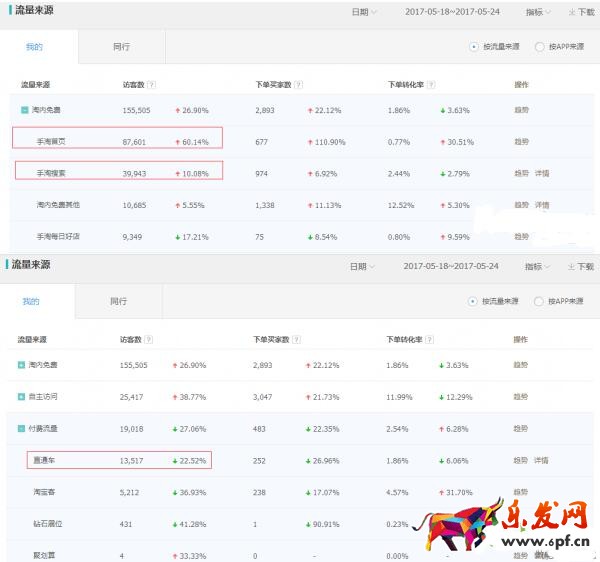Click visitor count 13,517

(131, 461)
